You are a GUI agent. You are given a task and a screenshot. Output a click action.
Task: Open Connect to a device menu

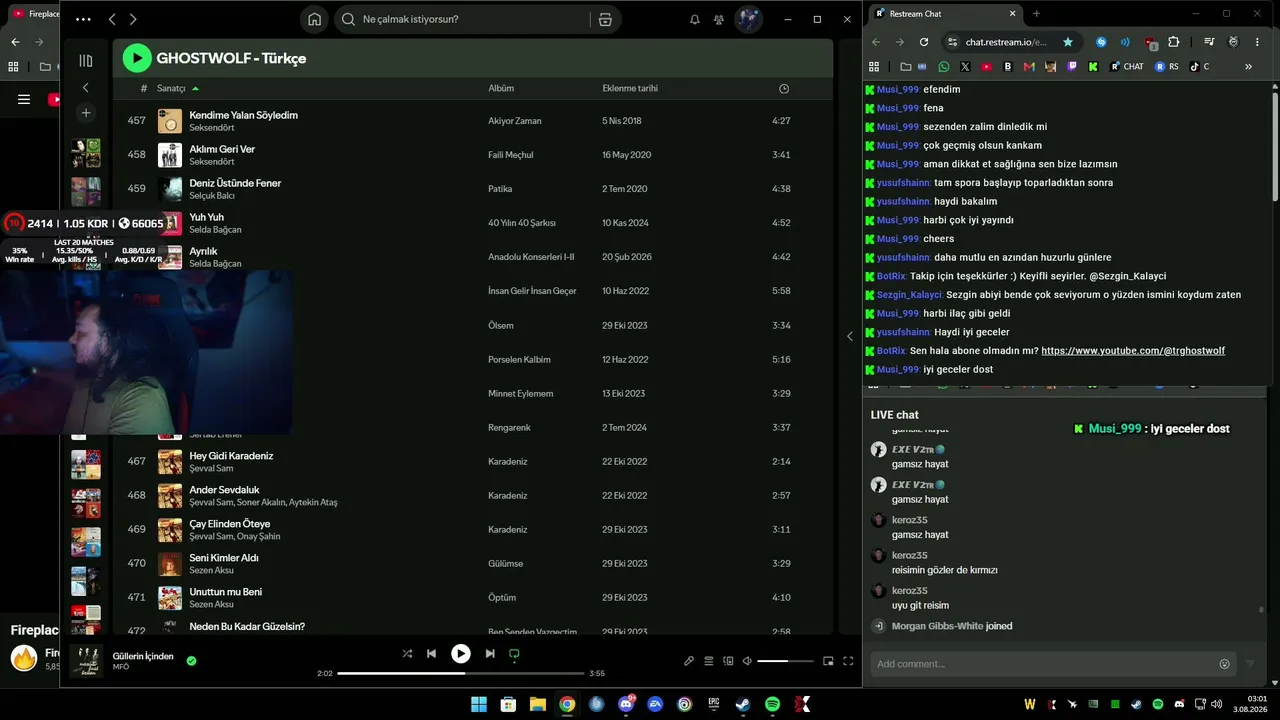coord(728,661)
